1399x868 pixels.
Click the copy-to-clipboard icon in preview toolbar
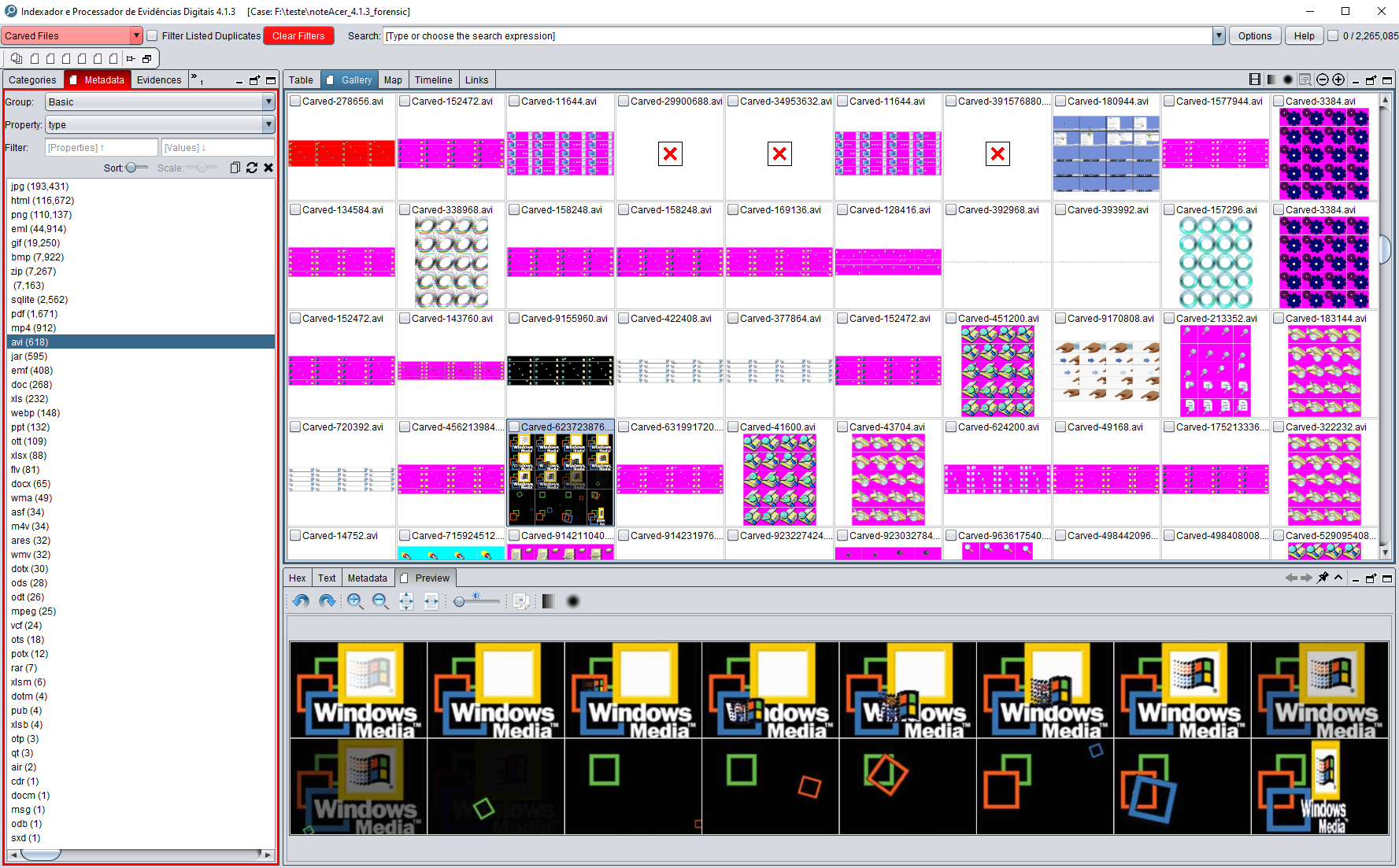click(521, 601)
